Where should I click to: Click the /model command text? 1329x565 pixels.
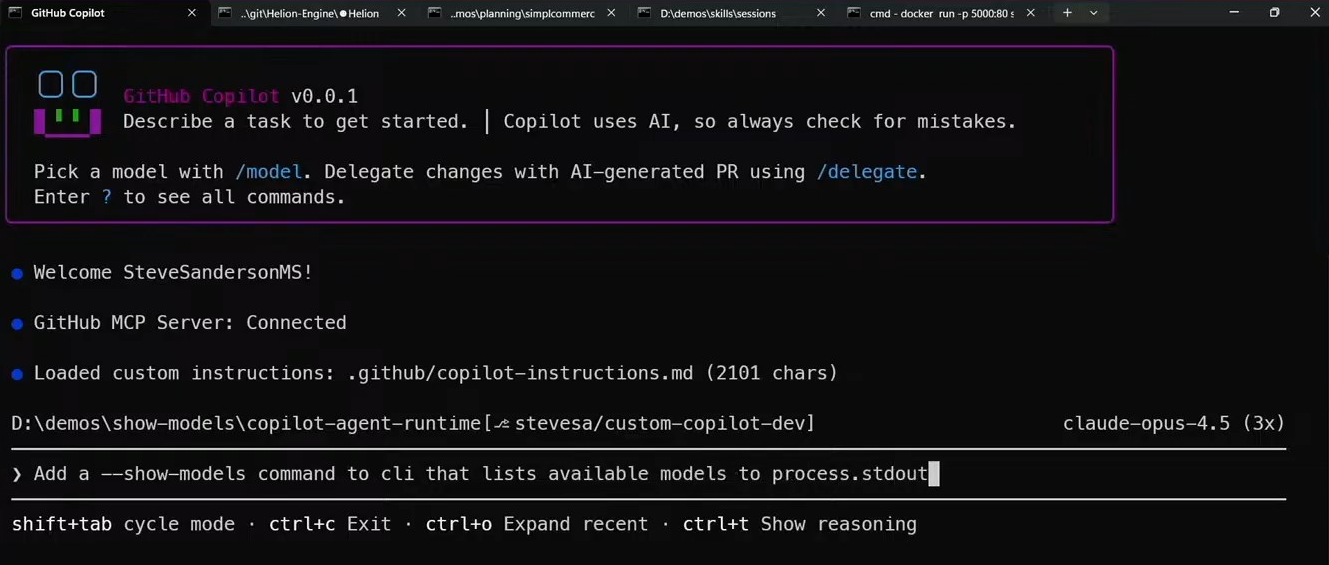tap(269, 172)
